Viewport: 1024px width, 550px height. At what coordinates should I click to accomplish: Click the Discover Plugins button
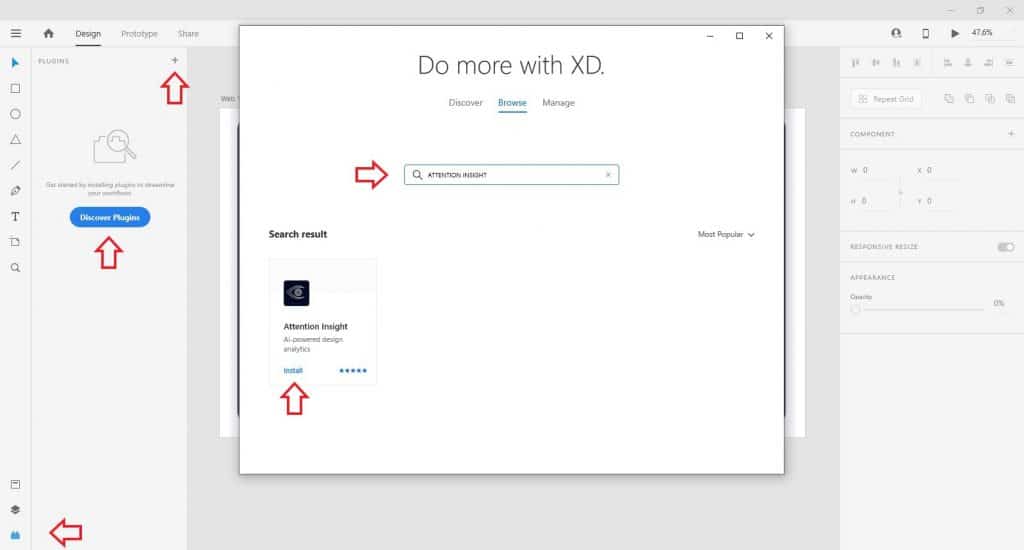tap(110, 218)
